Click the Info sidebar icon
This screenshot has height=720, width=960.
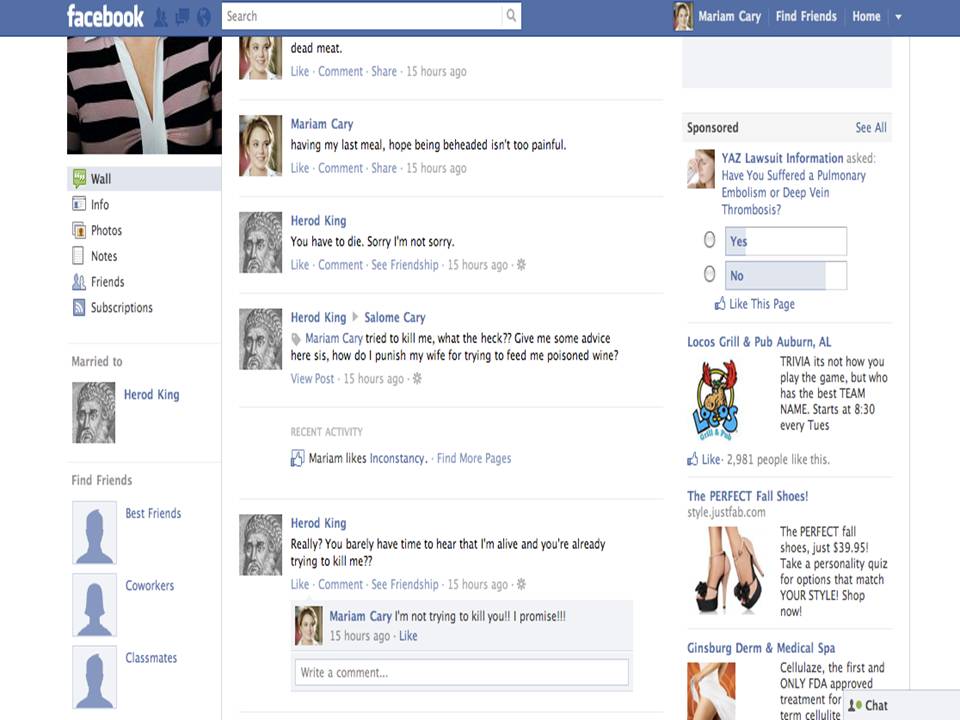pyautogui.click(x=79, y=204)
